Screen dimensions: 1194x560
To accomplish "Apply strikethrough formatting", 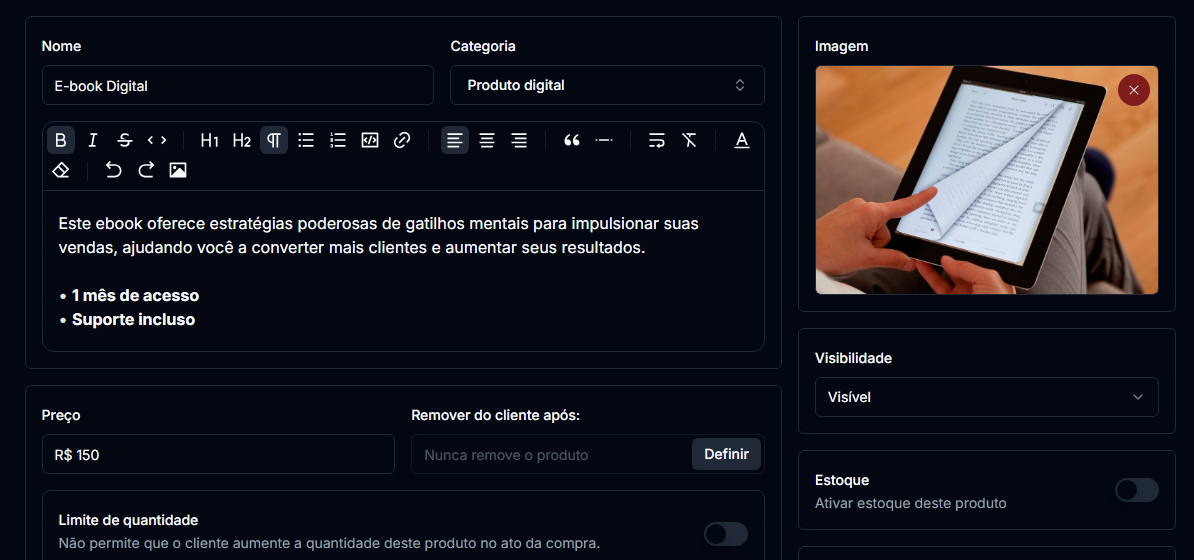I will [125, 140].
